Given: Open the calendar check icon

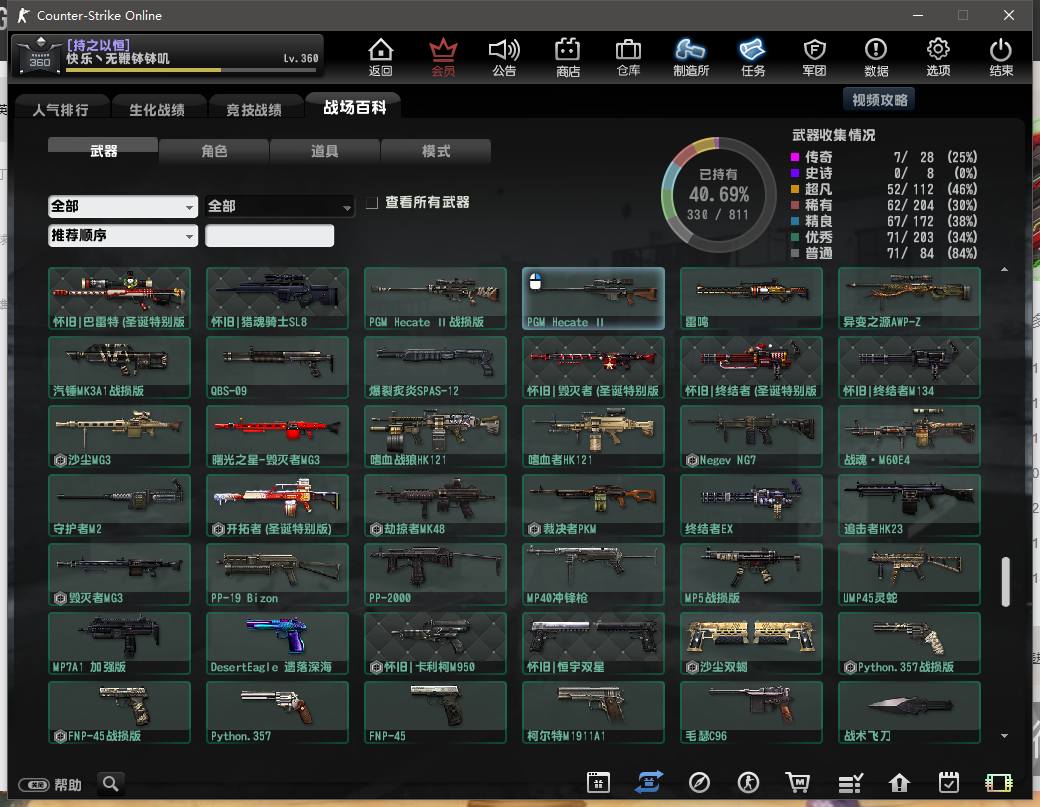Looking at the screenshot, I should pyautogui.click(x=948, y=782).
